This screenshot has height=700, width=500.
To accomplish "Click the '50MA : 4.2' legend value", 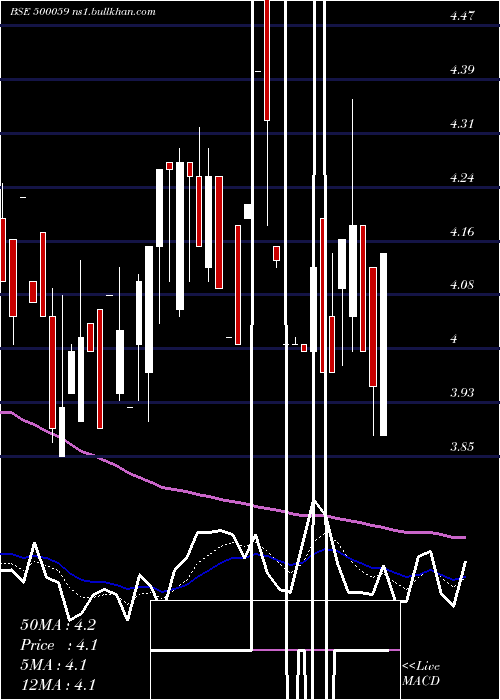I will pyautogui.click(x=58, y=625).
